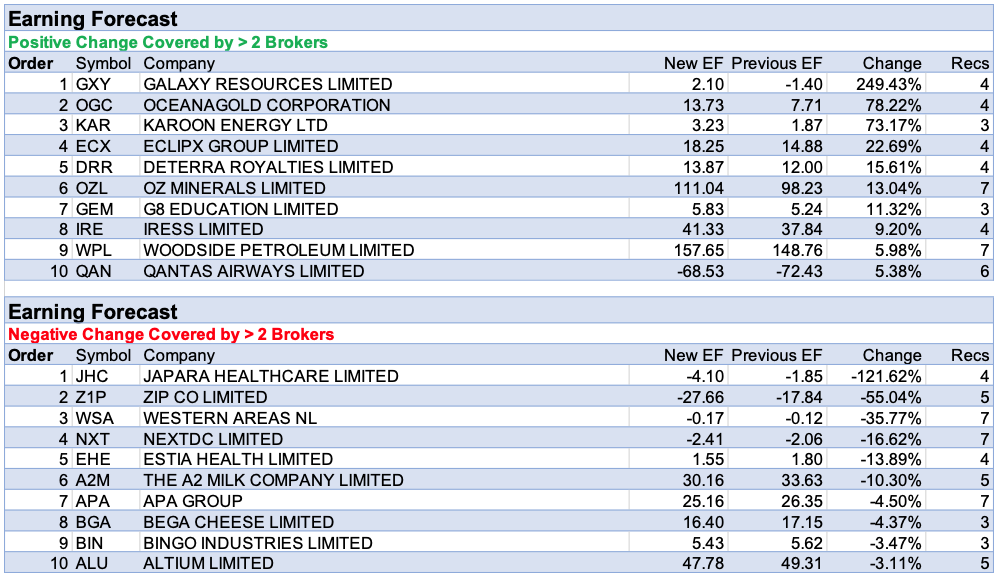Click the KAR symbol cell
Screen dimensions: 999x578
(x=93, y=126)
